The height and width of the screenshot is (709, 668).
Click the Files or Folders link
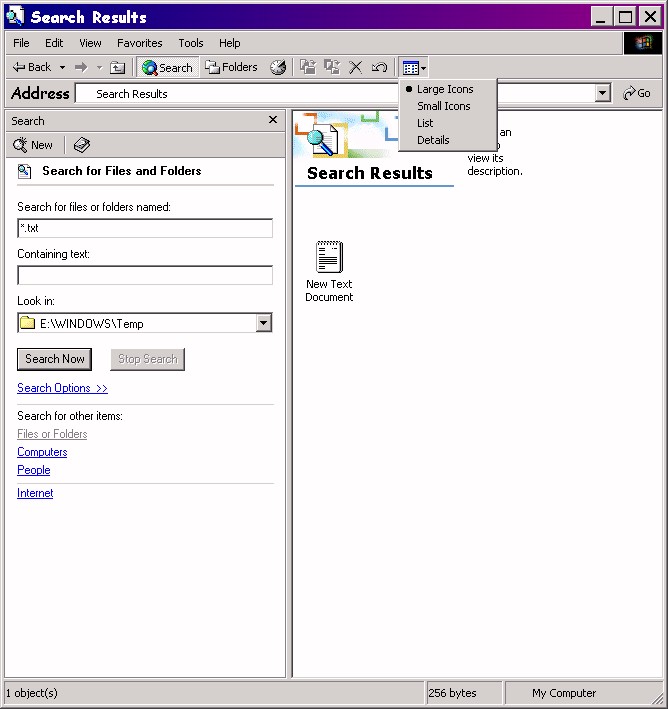tap(52, 434)
